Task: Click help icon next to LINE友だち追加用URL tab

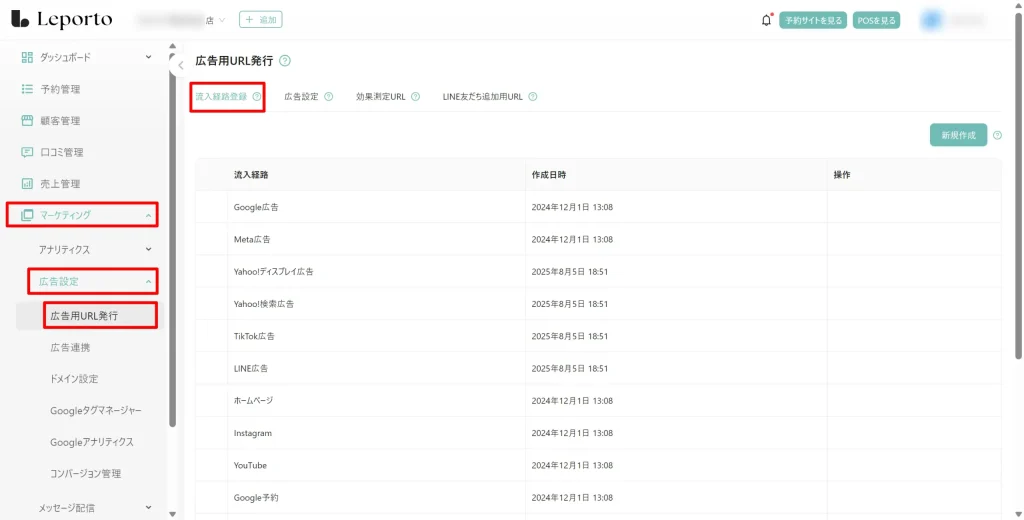Action: pyautogui.click(x=532, y=97)
